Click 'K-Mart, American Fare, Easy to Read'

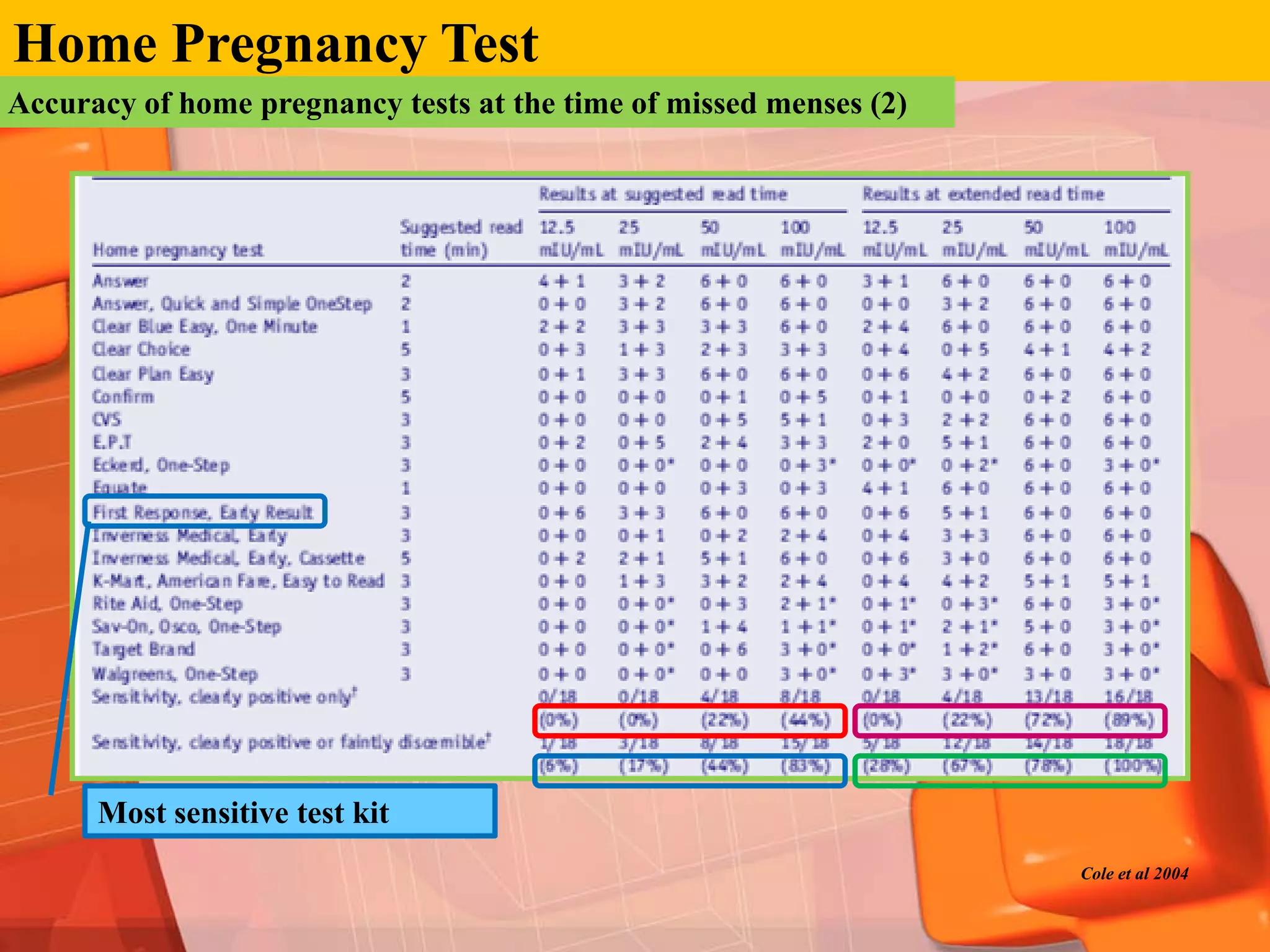[x=239, y=581]
